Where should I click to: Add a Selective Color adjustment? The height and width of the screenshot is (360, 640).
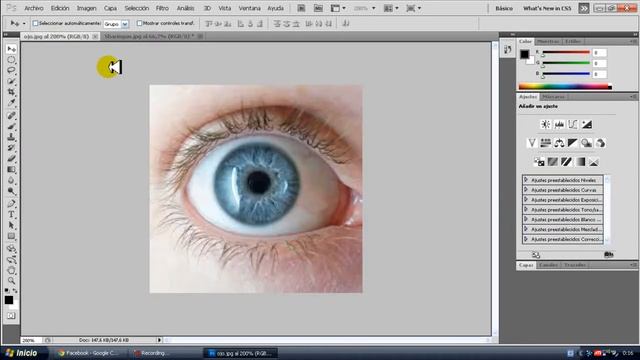[593, 162]
